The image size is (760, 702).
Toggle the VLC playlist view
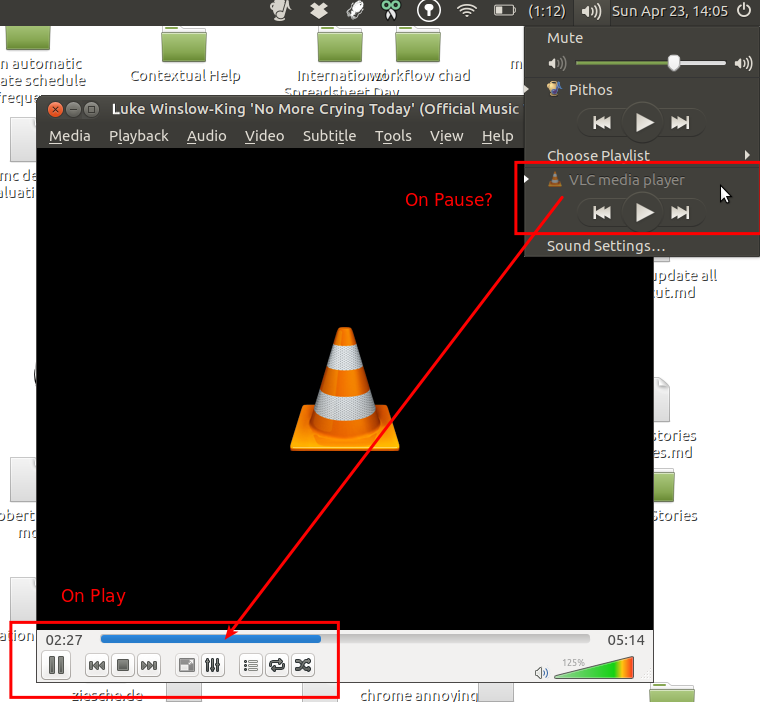[x=251, y=666]
